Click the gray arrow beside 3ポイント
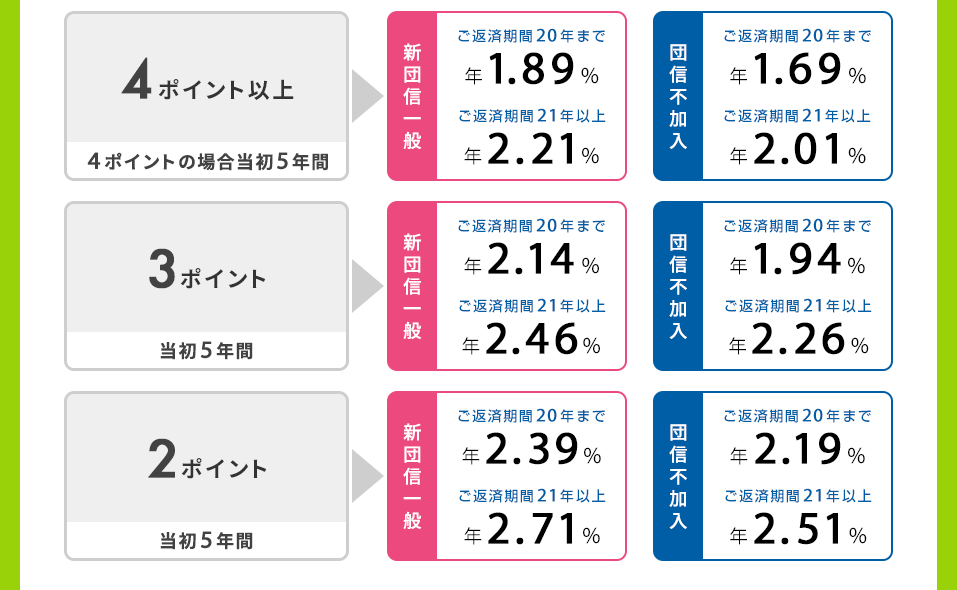This screenshot has width=957, height=590. [x=367, y=286]
